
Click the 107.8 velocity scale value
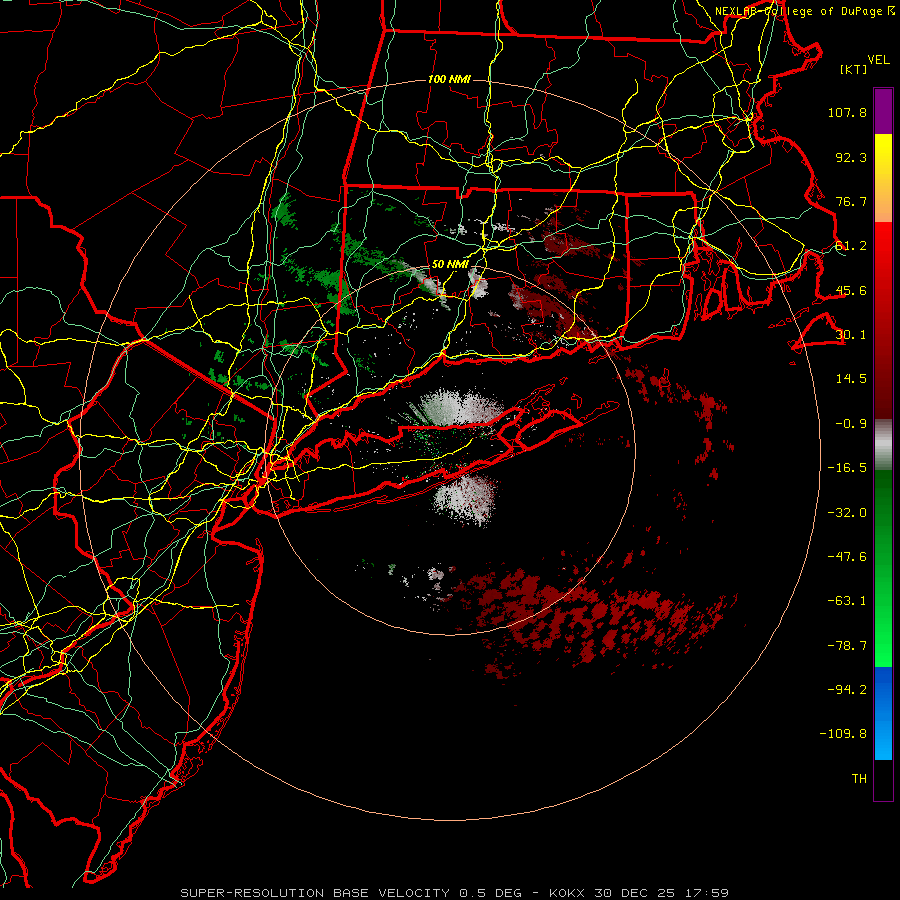(x=847, y=112)
